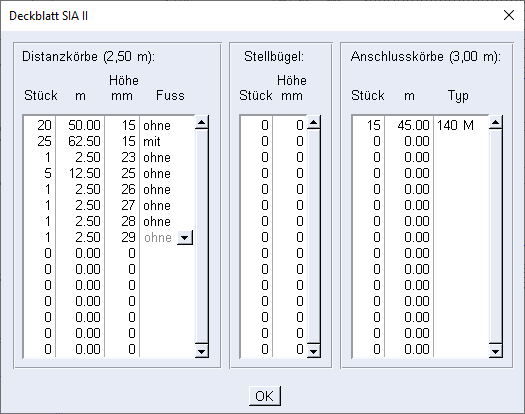
Task: Select the 12.50 m cell
Action: [x=80, y=174]
